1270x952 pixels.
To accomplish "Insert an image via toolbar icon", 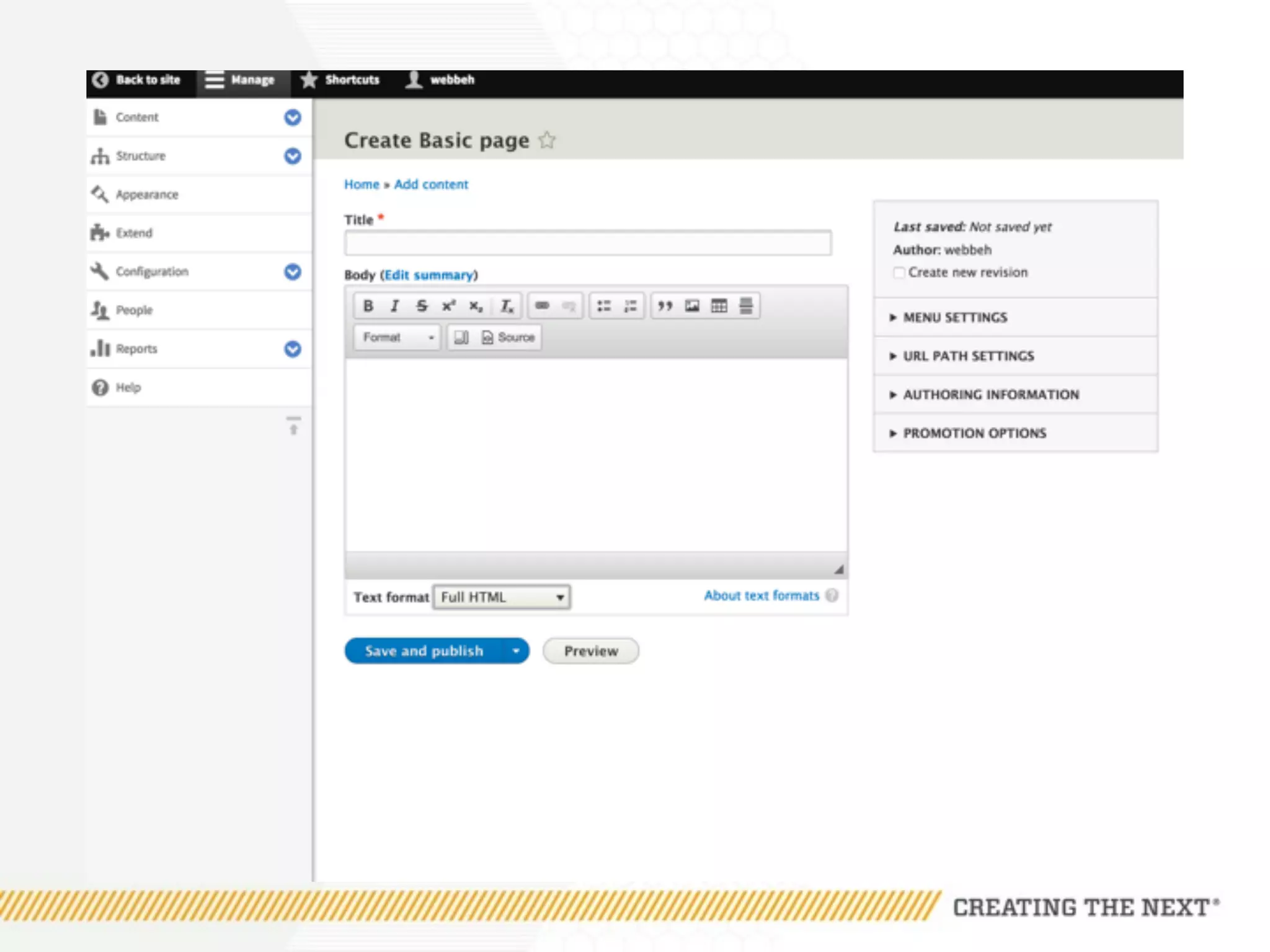I will [692, 306].
